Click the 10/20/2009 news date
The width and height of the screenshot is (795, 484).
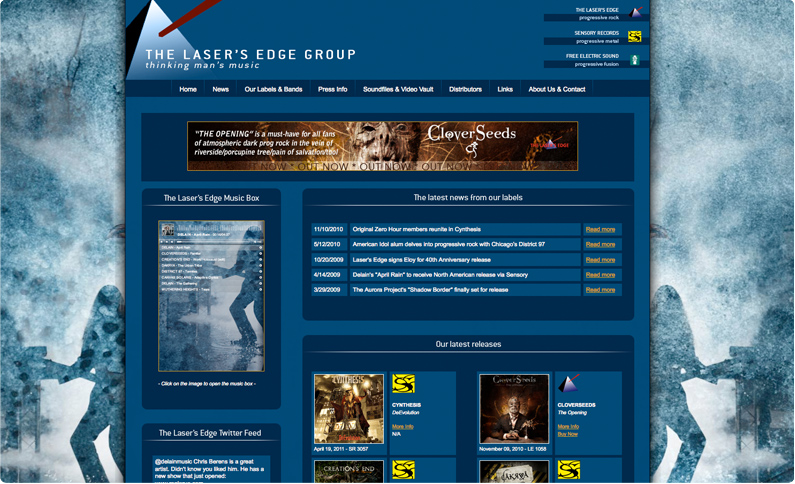(329, 260)
